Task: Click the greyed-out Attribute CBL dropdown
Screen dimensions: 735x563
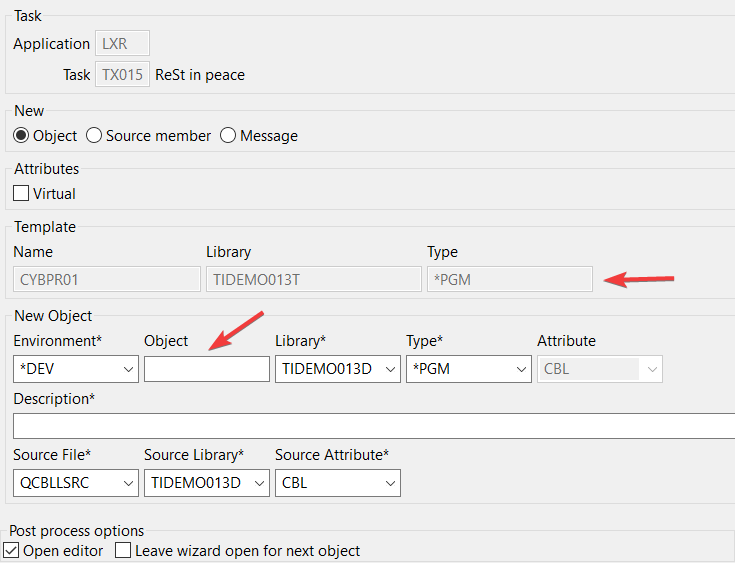Action: tap(599, 369)
